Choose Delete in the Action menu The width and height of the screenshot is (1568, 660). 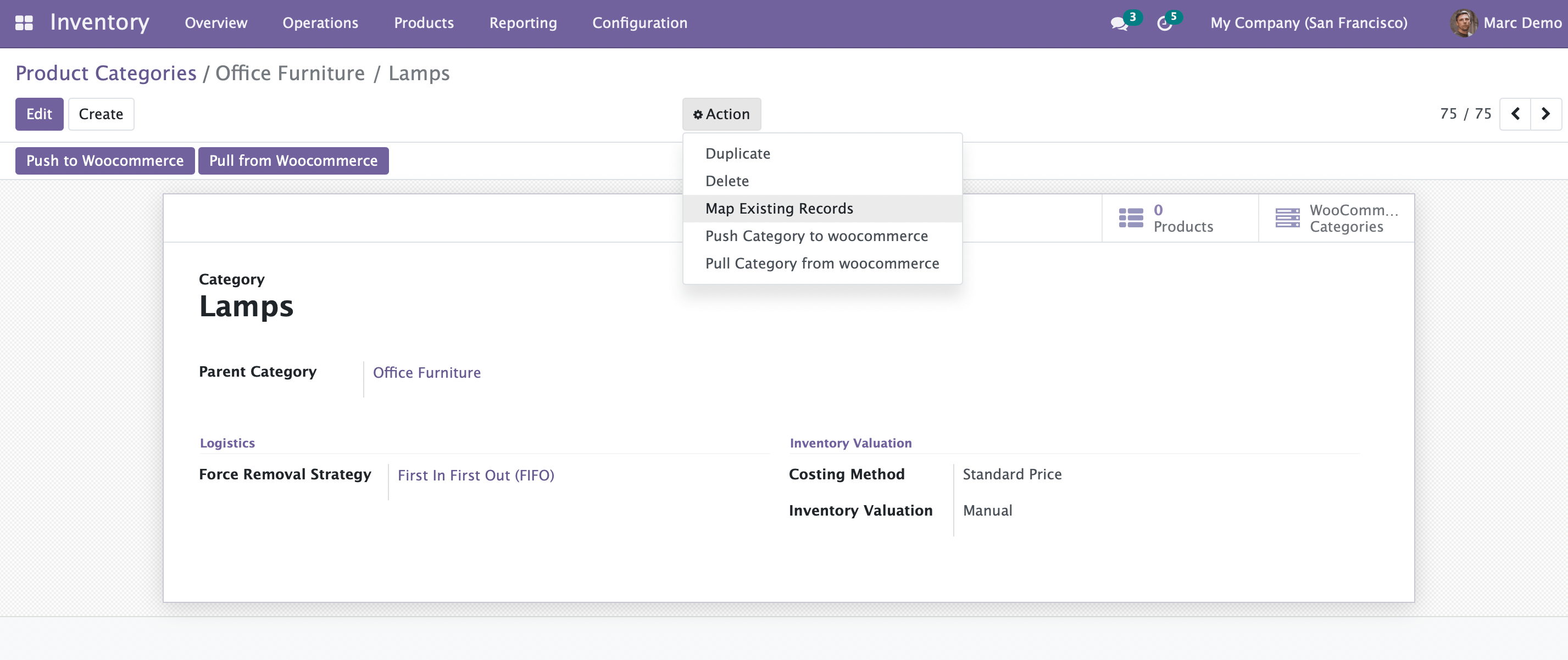(x=727, y=181)
